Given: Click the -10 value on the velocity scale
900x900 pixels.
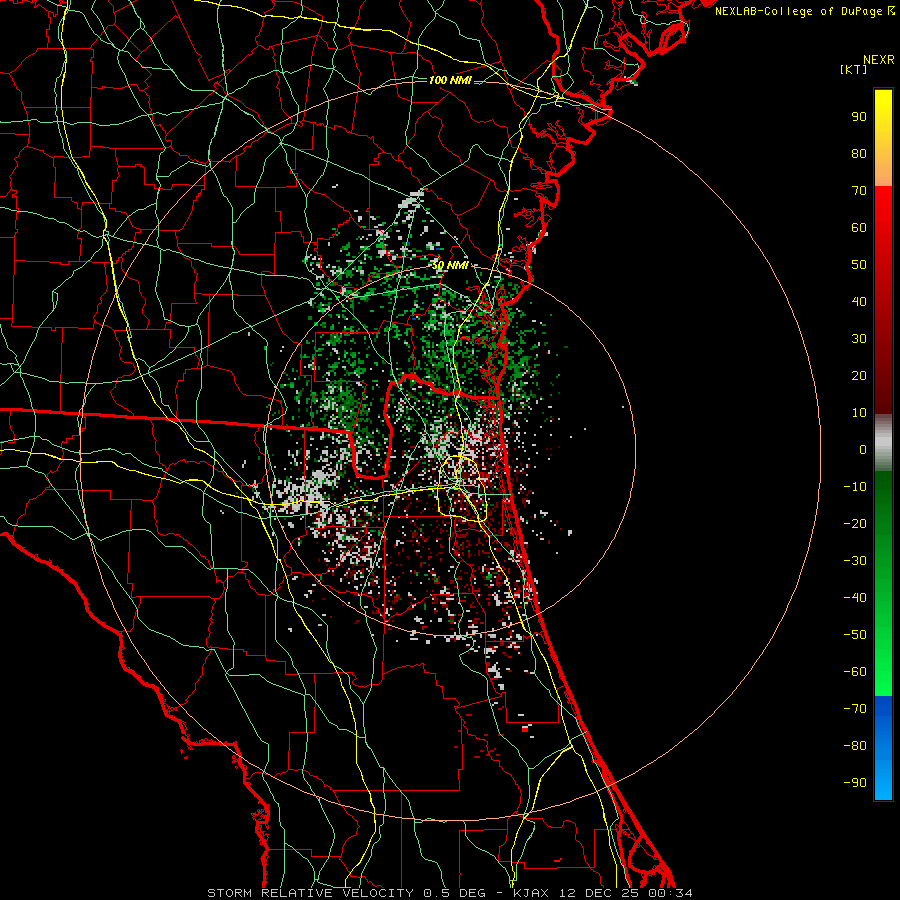Looking at the screenshot, I should coord(855,487).
